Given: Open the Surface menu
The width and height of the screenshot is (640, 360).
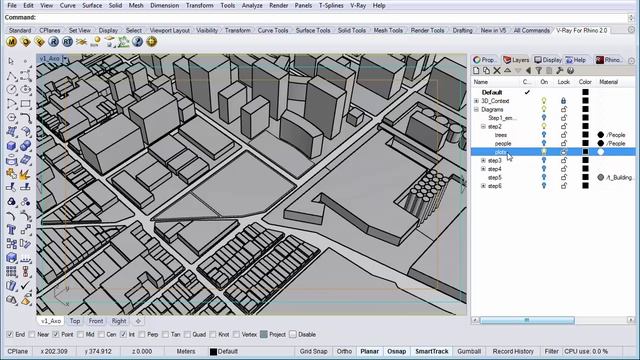Looking at the screenshot, I should coord(92,5).
